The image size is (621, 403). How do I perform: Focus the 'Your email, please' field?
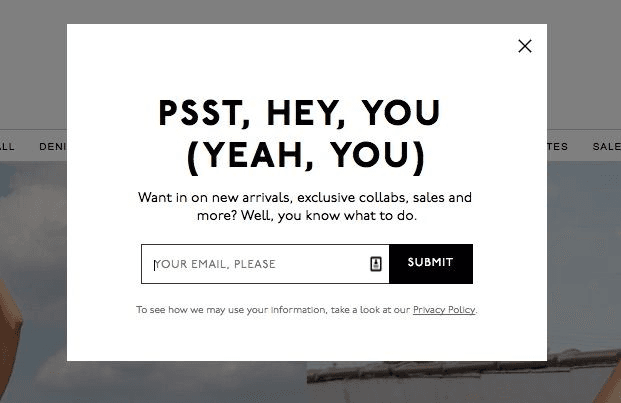pos(265,264)
